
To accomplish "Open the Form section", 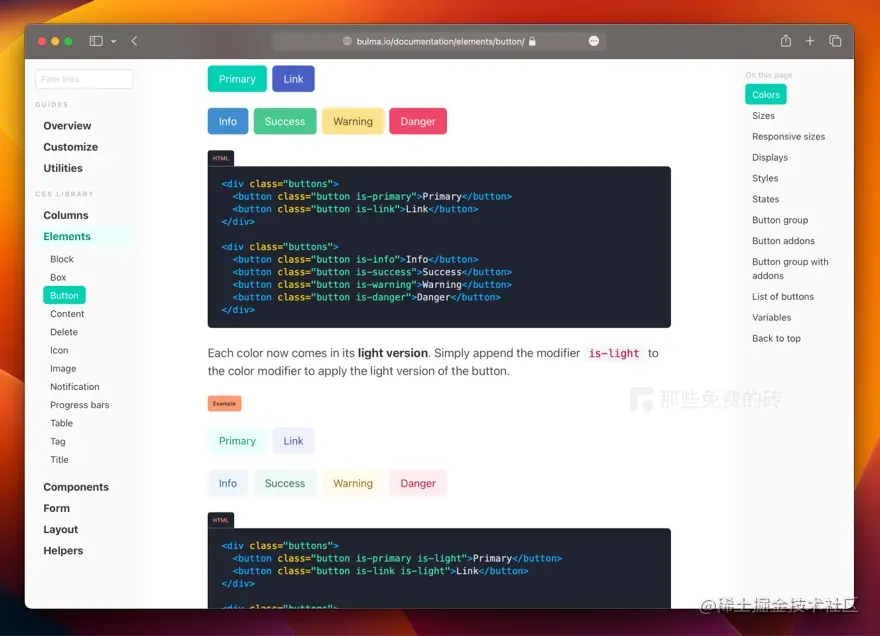I will (57, 509).
